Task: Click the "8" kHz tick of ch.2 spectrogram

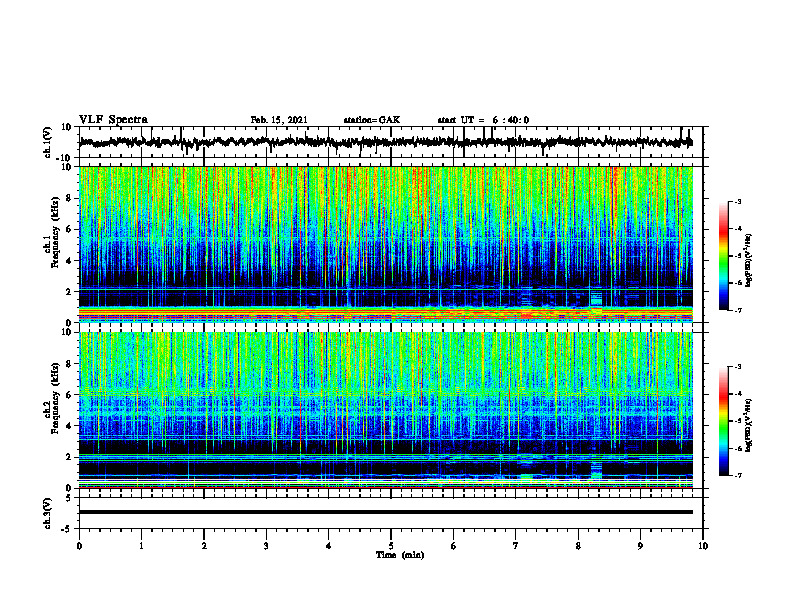Action: coord(69,364)
